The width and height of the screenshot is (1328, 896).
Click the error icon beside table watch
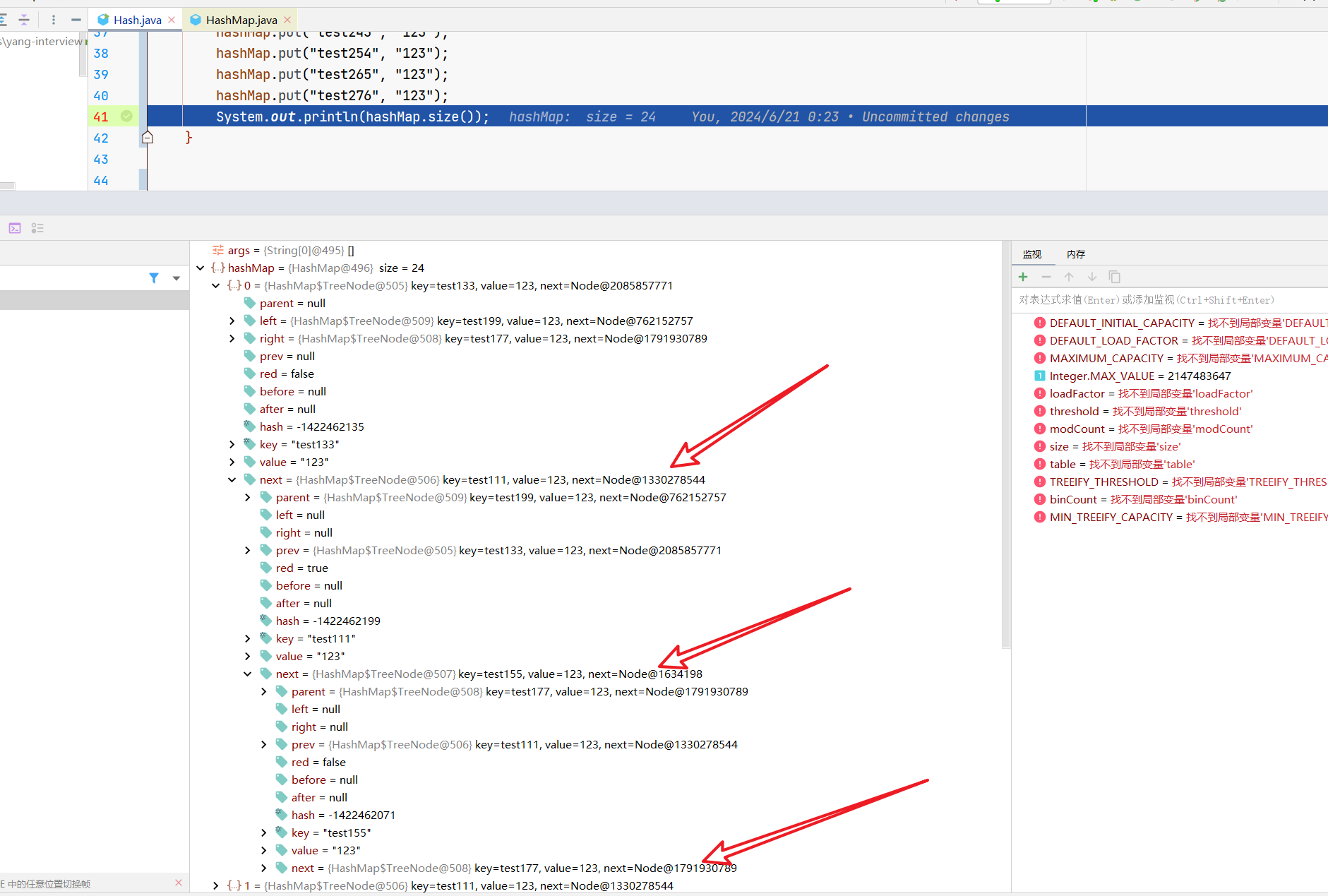[1040, 465]
